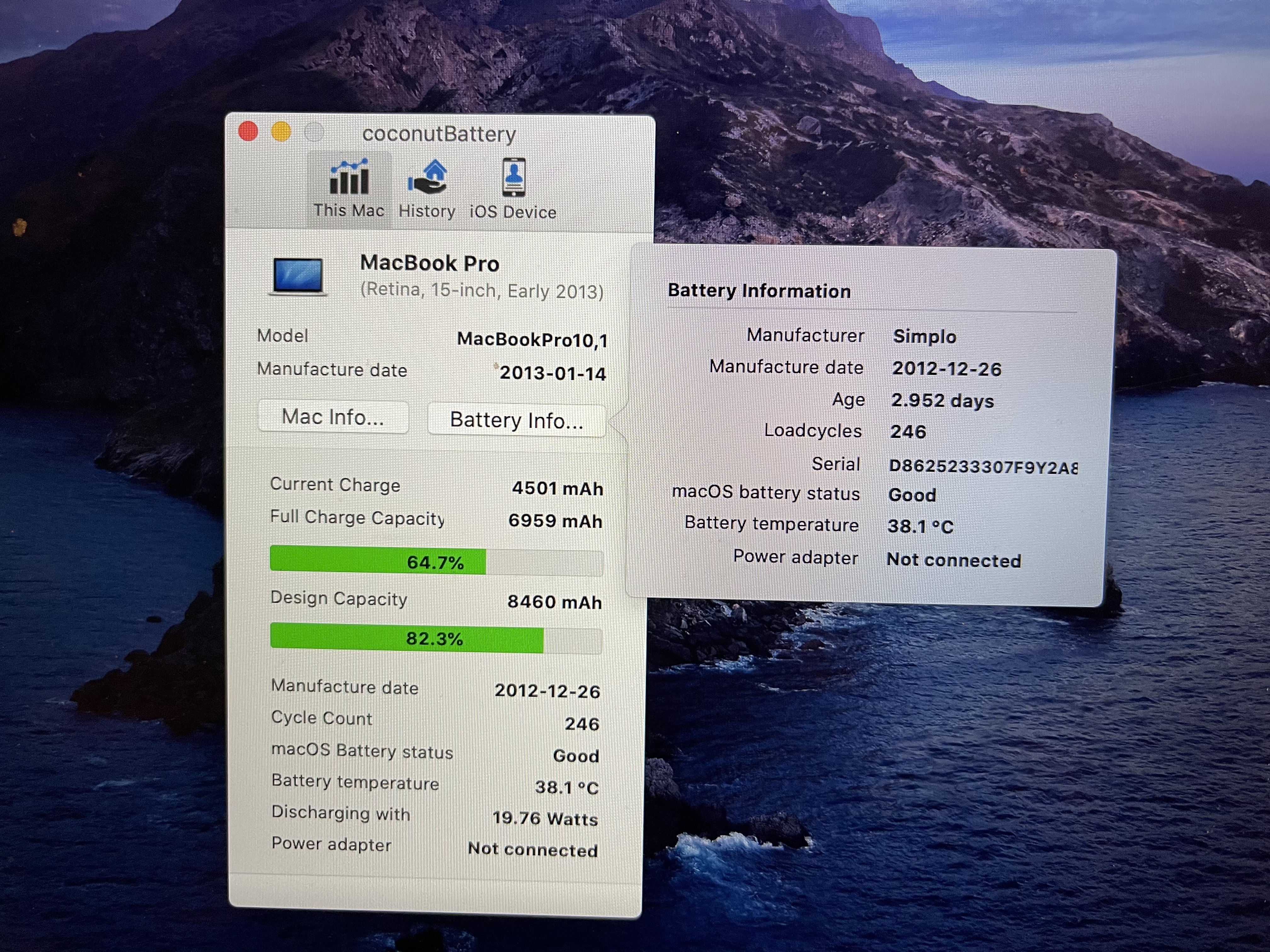Select the 'MacBook Pro' heading text

pos(430,263)
